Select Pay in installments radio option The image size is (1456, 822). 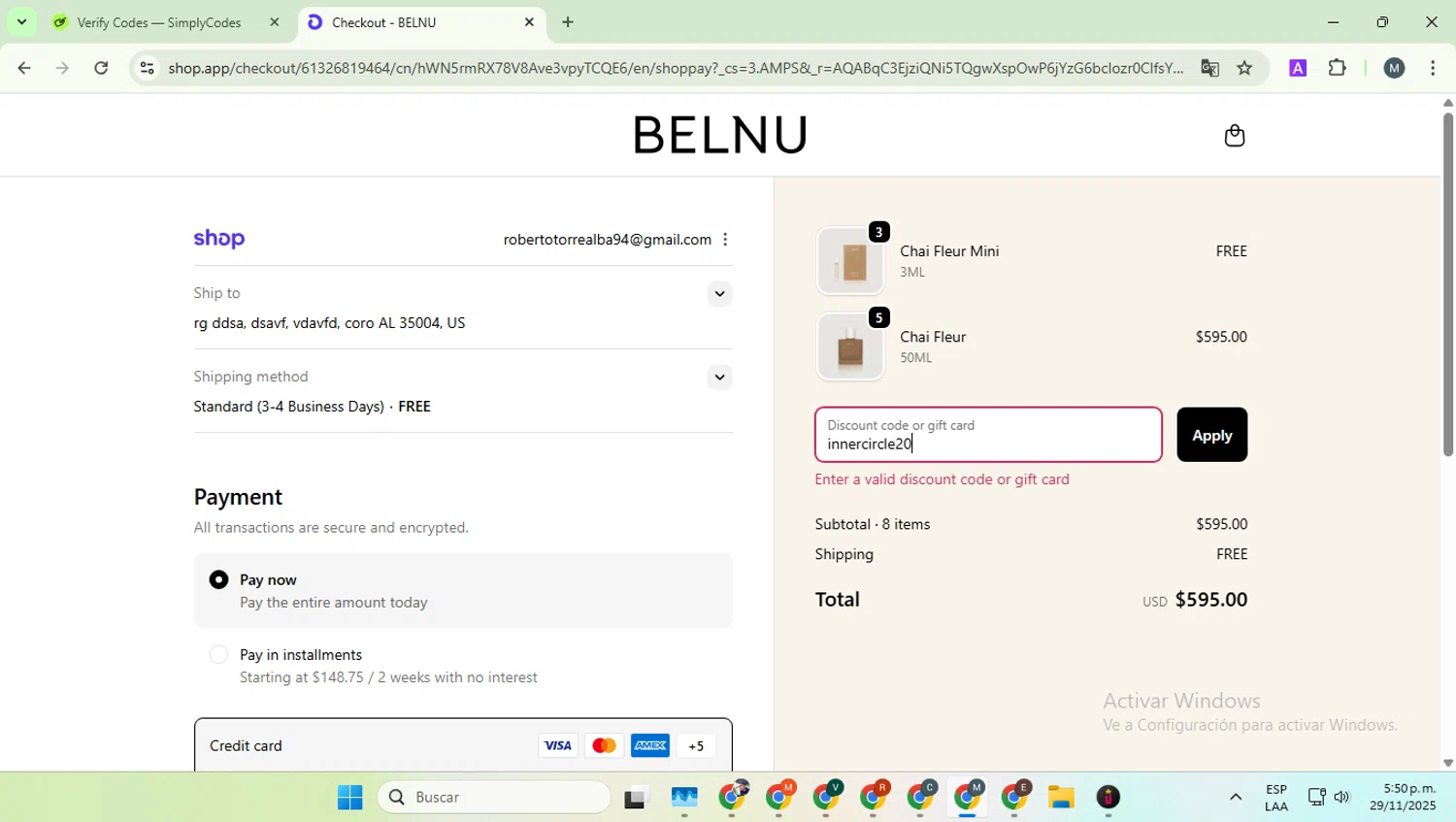(219, 655)
